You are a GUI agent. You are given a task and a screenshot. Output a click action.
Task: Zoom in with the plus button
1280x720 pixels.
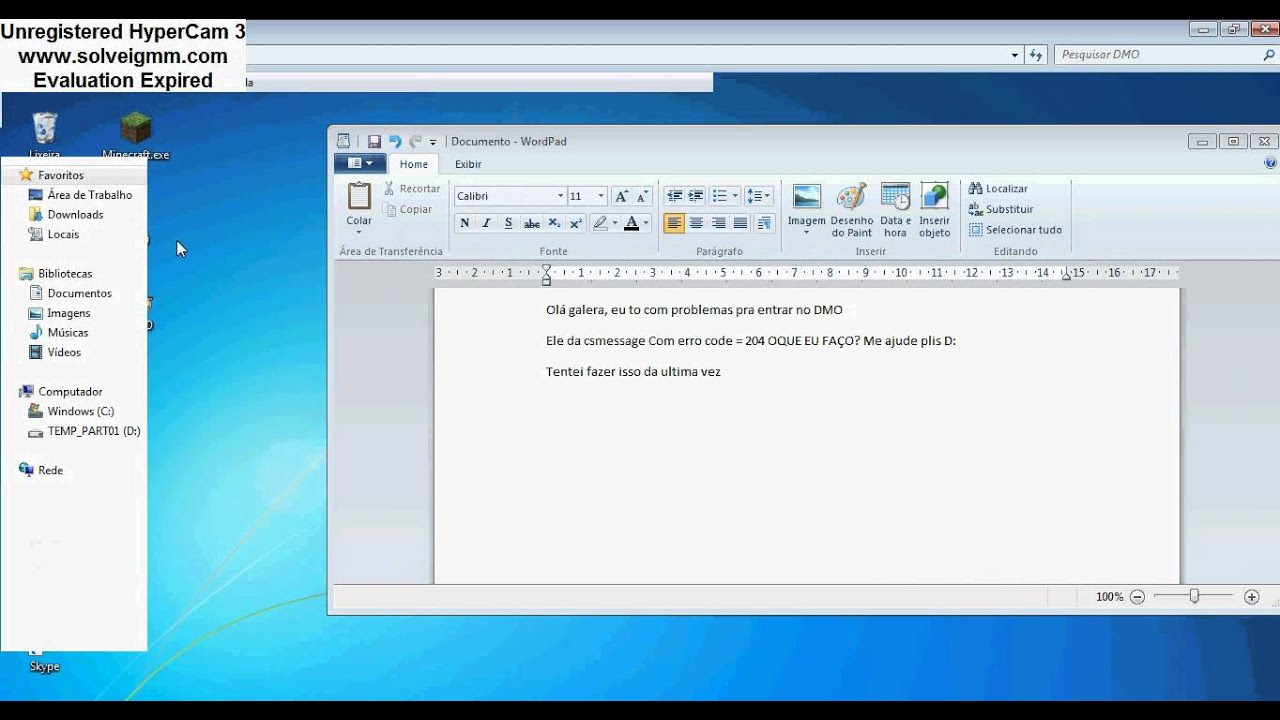point(1251,597)
